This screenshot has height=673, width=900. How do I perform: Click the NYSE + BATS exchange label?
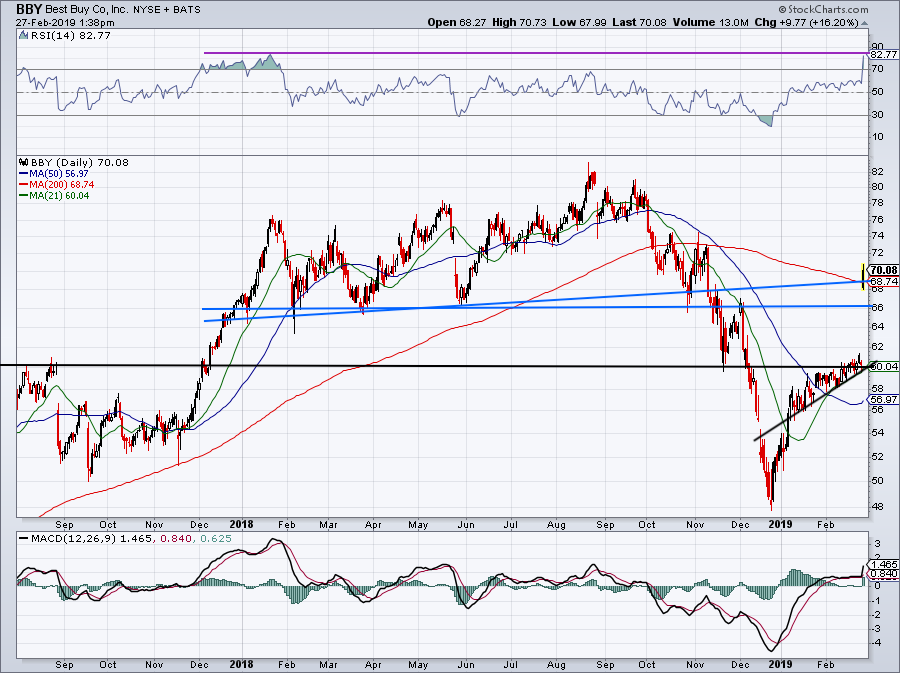coord(169,10)
